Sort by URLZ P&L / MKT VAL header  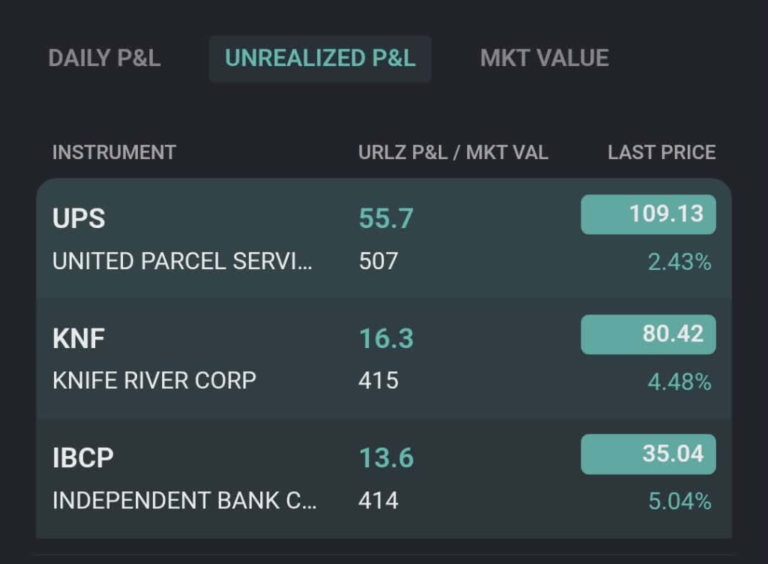pyautogui.click(x=453, y=152)
